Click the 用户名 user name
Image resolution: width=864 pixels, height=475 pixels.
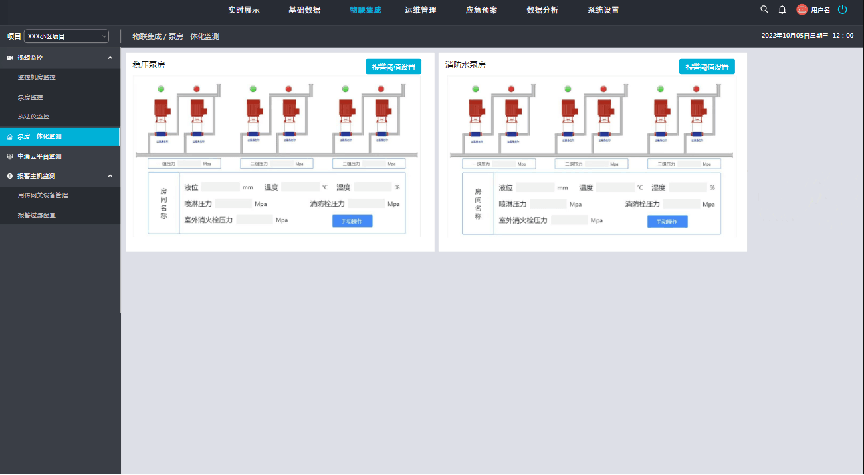(820, 10)
